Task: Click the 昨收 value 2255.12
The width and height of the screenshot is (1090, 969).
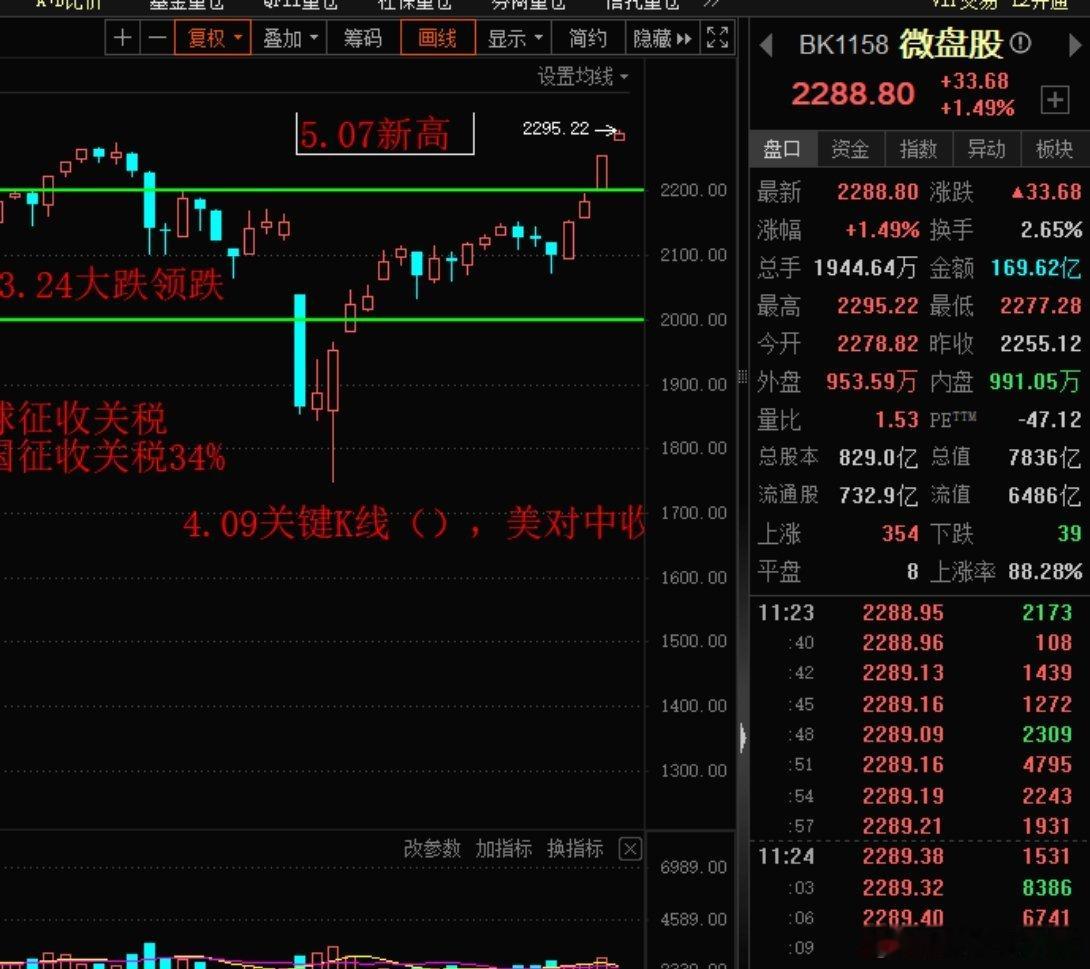Action: (1041, 343)
